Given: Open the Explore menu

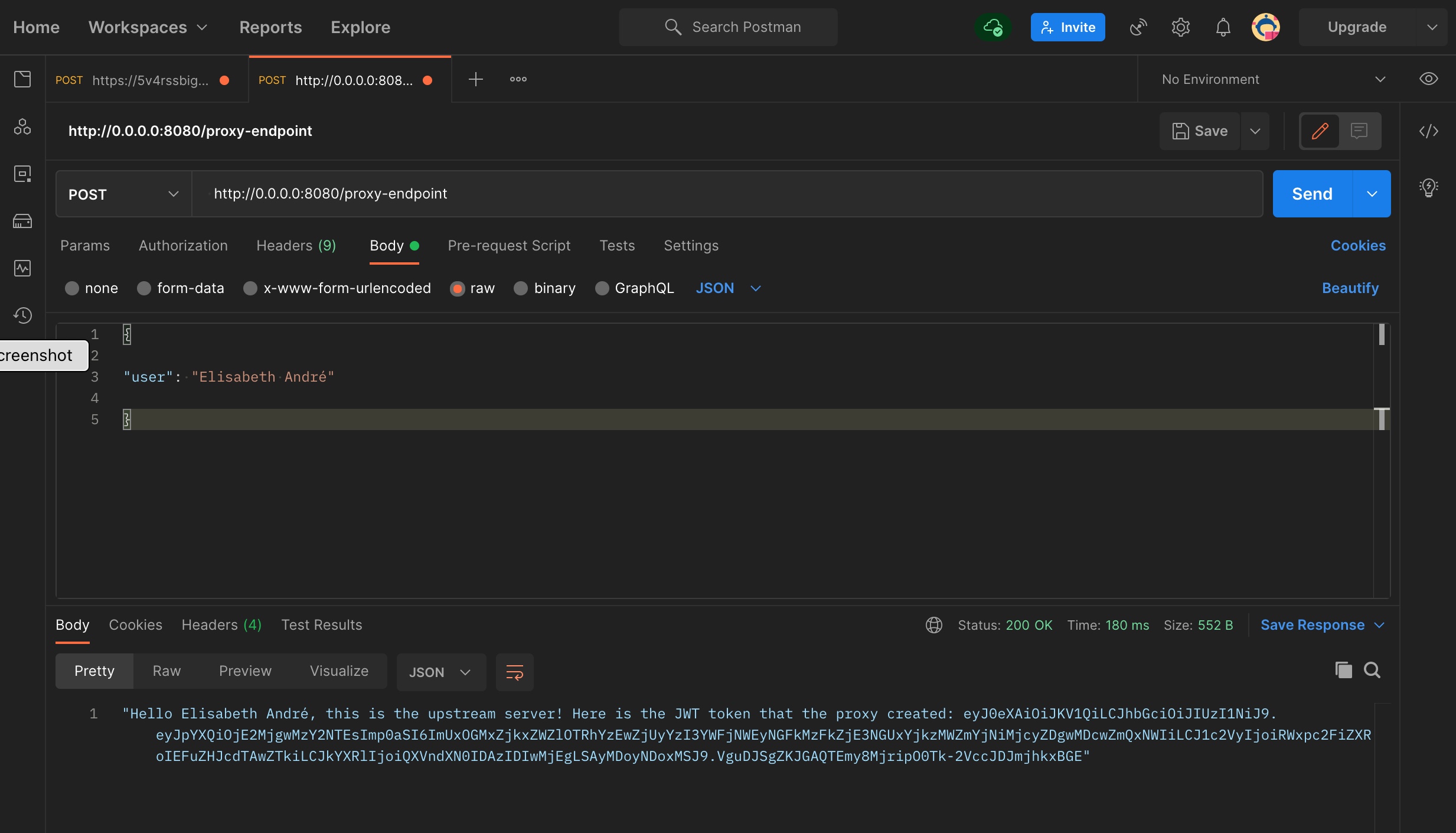Looking at the screenshot, I should (x=360, y=27).
